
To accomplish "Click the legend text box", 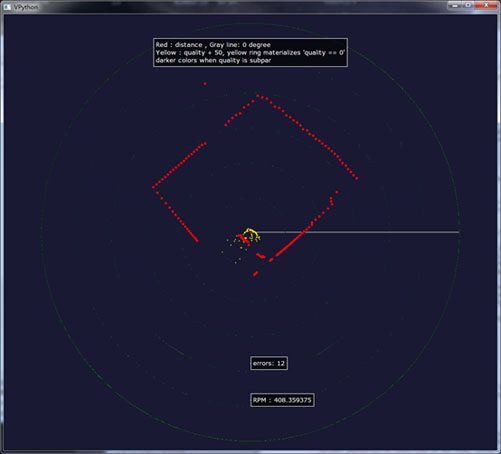I will coord(250,53).
